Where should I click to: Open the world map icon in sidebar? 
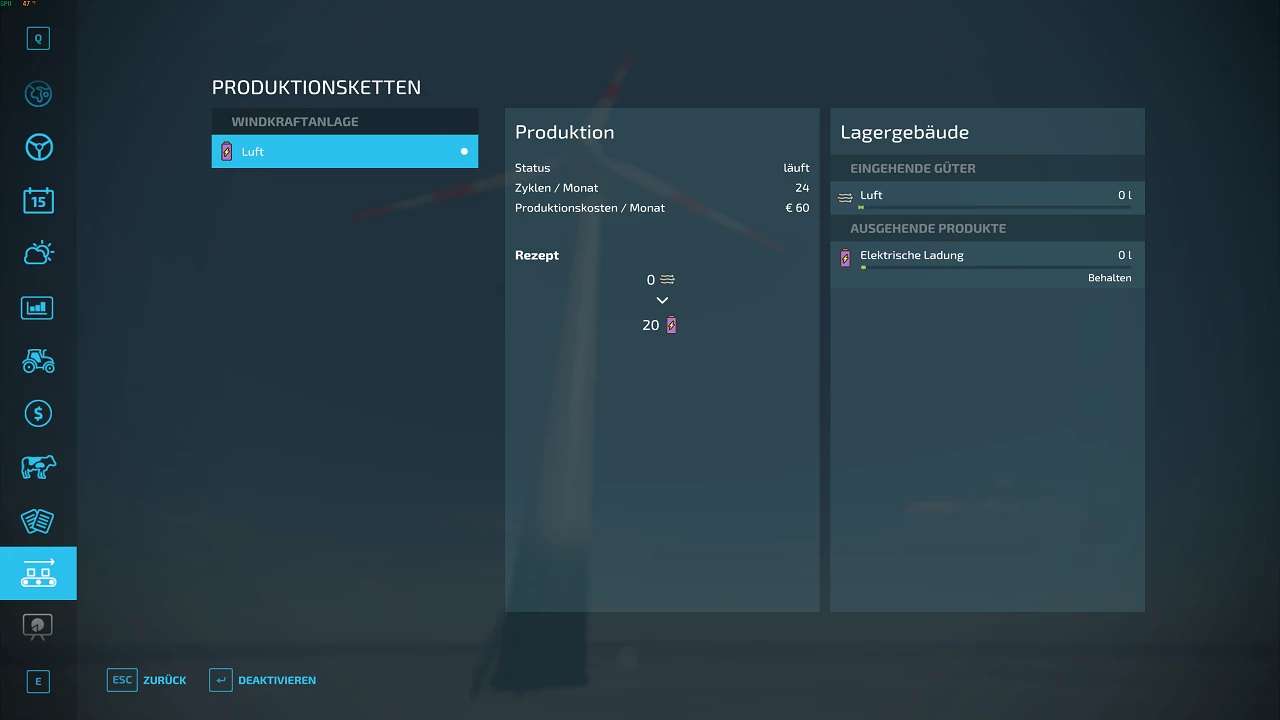pyautogui.click(x=38, y=94)
